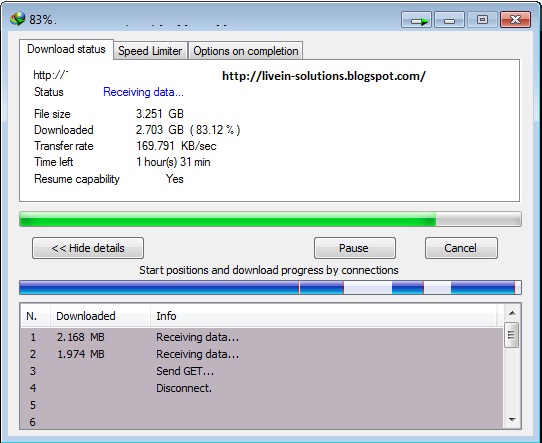Minimize the download window
Viewport: 542px width, 443px height.
[x=449, y=19]
